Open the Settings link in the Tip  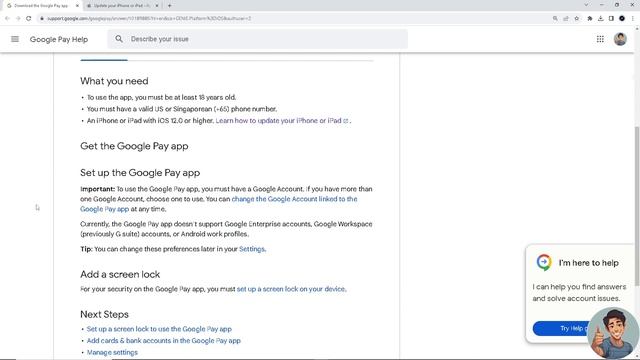click(x=252, y=249)
